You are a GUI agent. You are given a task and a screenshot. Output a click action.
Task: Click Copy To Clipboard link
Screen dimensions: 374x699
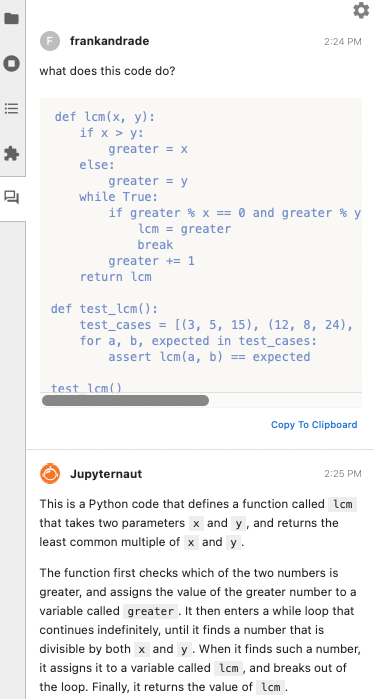pos(314,424)
